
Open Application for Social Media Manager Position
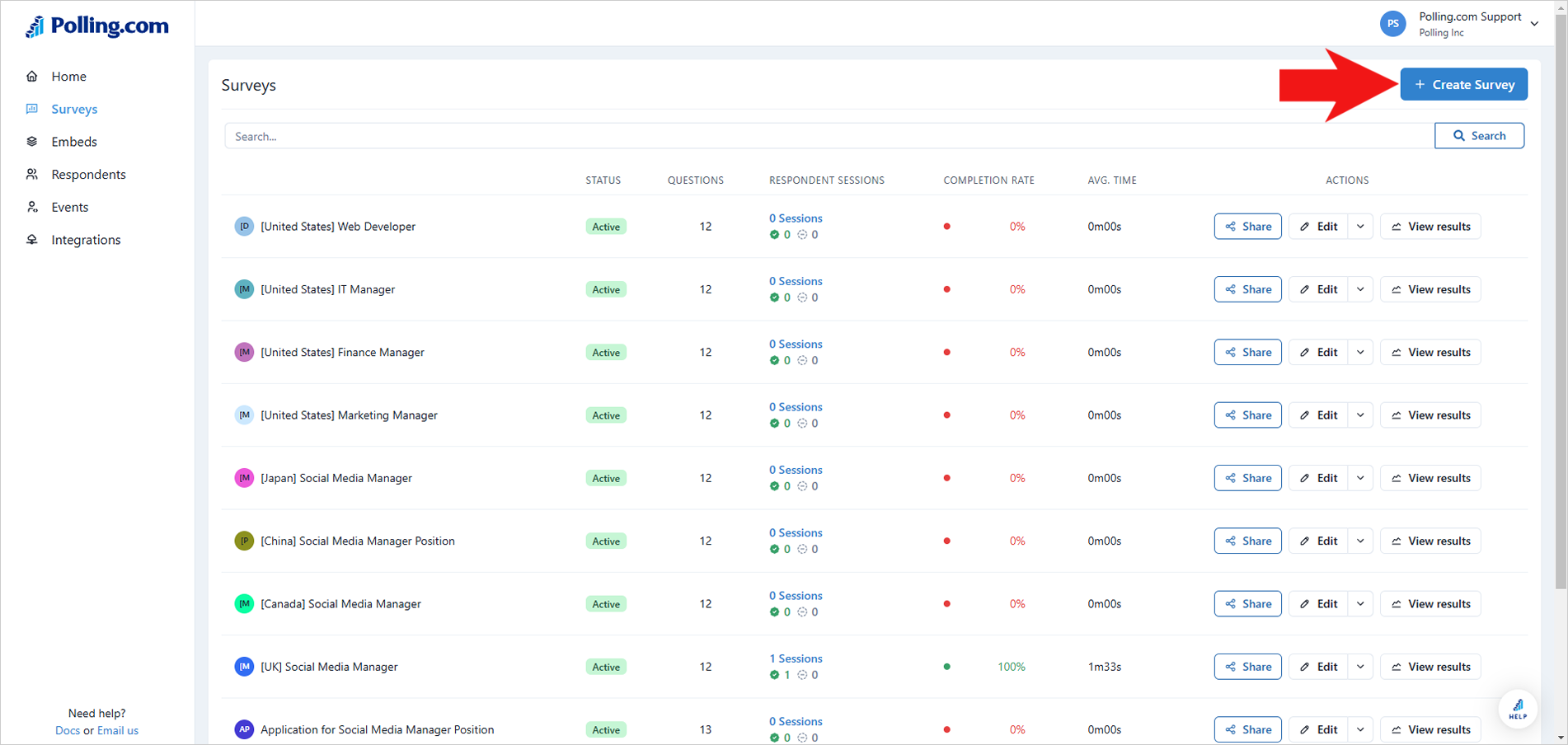coord(378,729)
